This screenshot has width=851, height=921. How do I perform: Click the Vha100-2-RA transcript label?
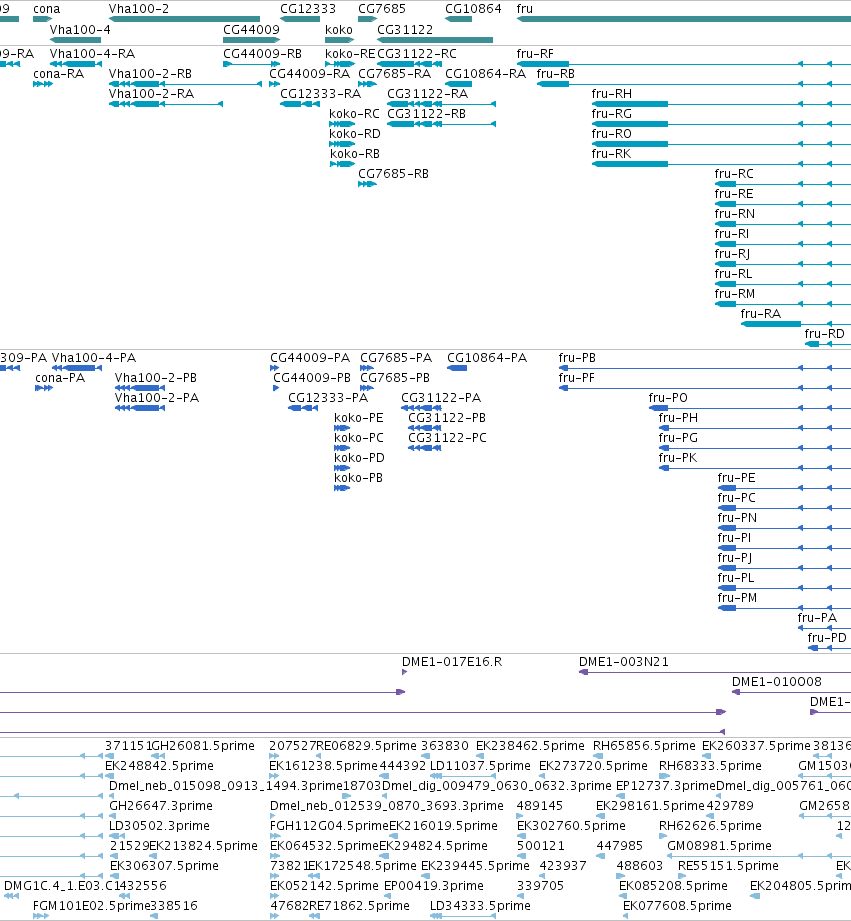pos(152,93)
